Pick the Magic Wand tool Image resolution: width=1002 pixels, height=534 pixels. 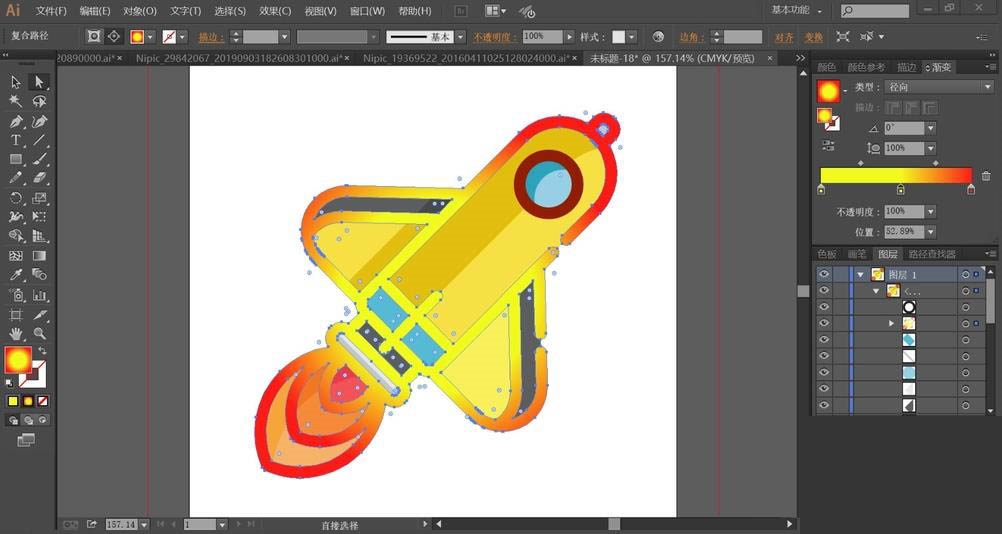[16, 102]
